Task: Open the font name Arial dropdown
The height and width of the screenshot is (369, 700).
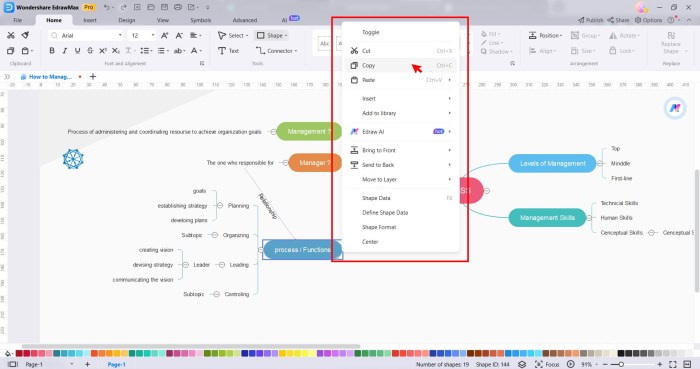Action: point(120,35)
